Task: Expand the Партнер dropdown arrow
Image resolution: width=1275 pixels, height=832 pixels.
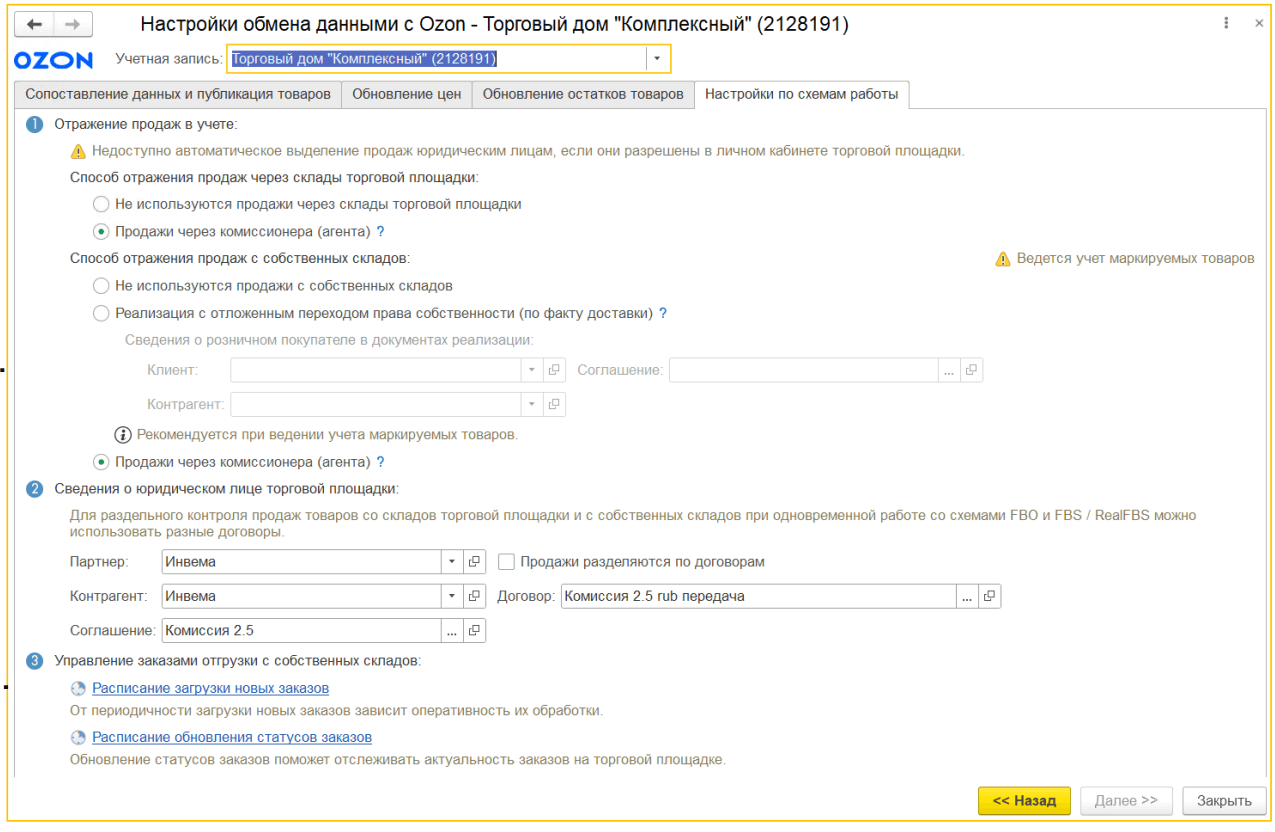Action: click(x=452, y=562)
